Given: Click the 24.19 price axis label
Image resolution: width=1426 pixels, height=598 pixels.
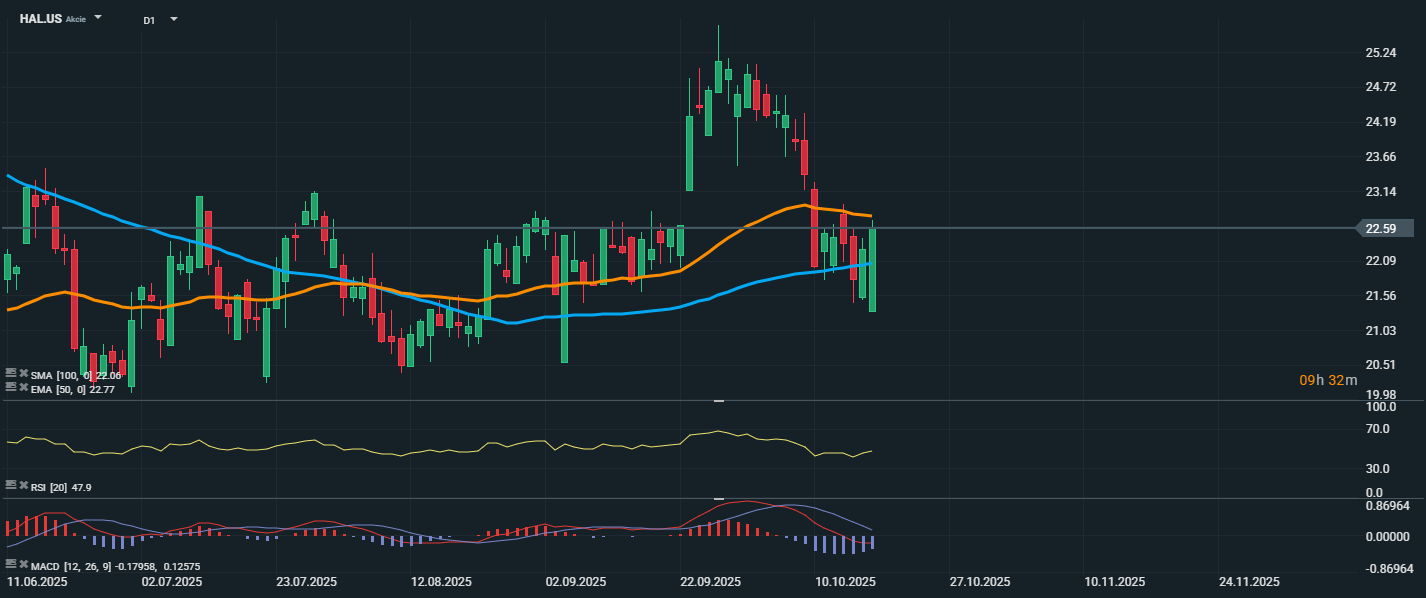Looking at the screenshot, I should (x=1380, y=122).
